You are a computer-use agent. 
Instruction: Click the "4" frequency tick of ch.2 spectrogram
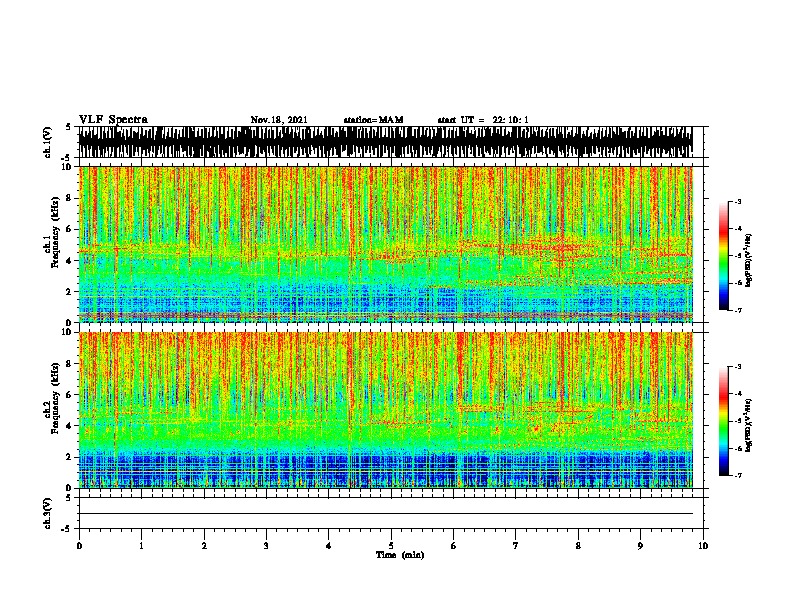point(70,426)
